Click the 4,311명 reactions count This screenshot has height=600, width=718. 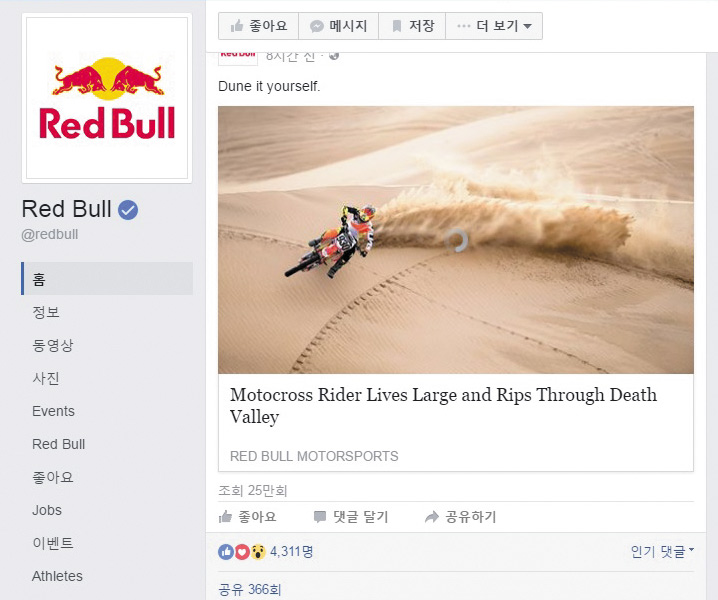[x=291, y=551]
